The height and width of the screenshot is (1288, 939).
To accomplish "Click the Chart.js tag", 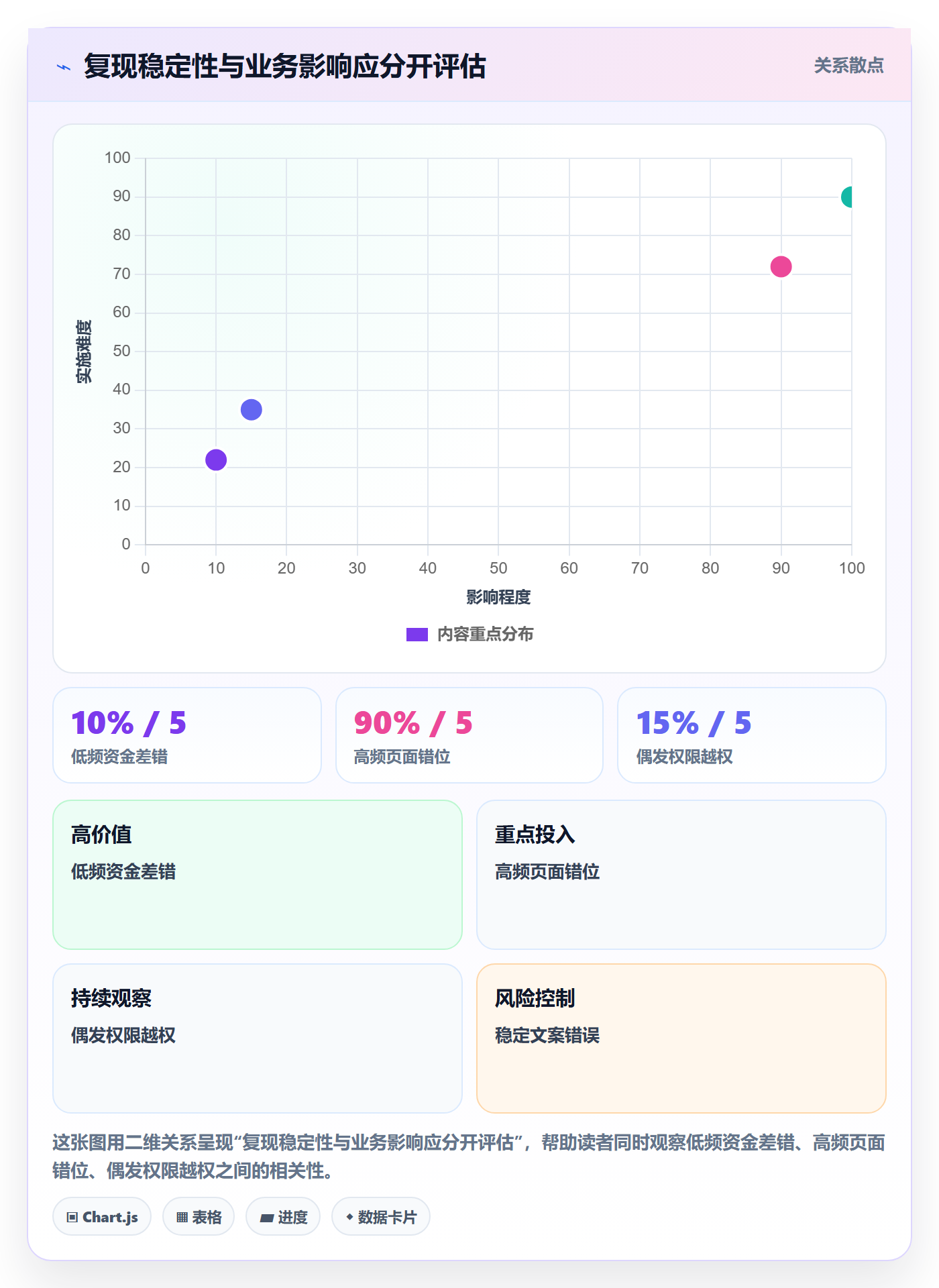I will click(x=102, y=1217).
